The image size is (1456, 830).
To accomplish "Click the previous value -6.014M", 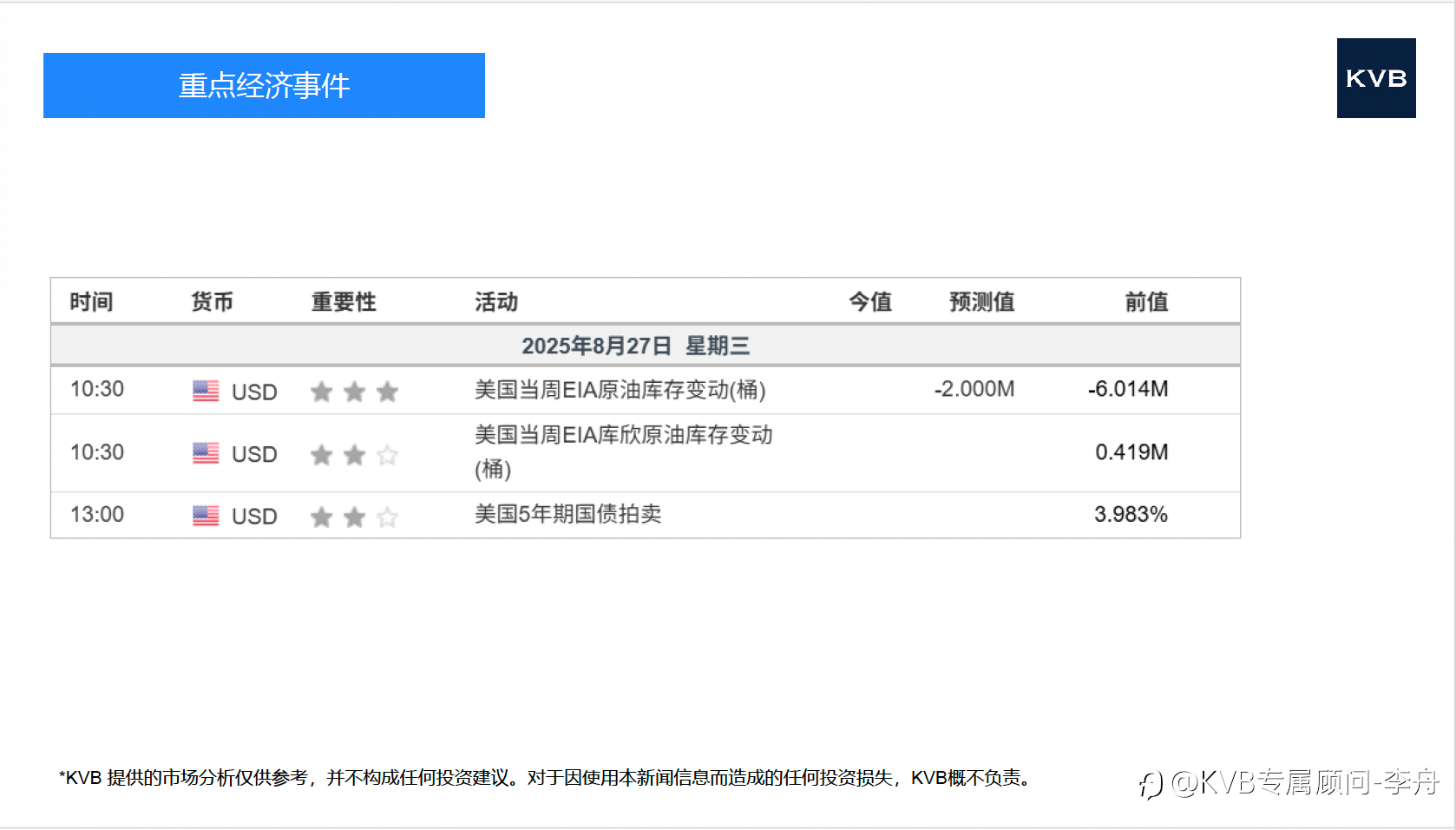I will [x=1128, y=389].
